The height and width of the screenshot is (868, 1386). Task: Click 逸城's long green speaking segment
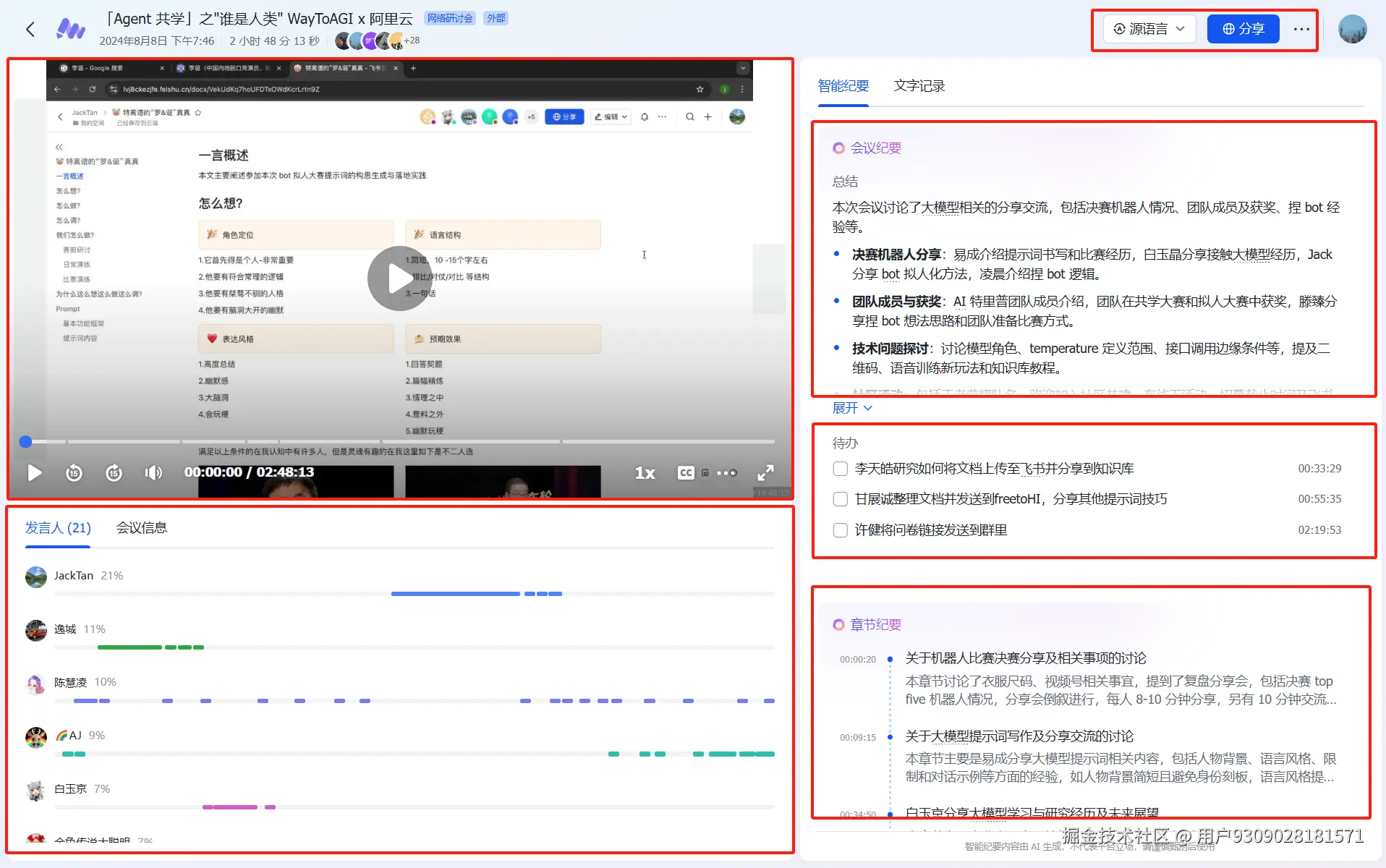[x=129, y=647]
